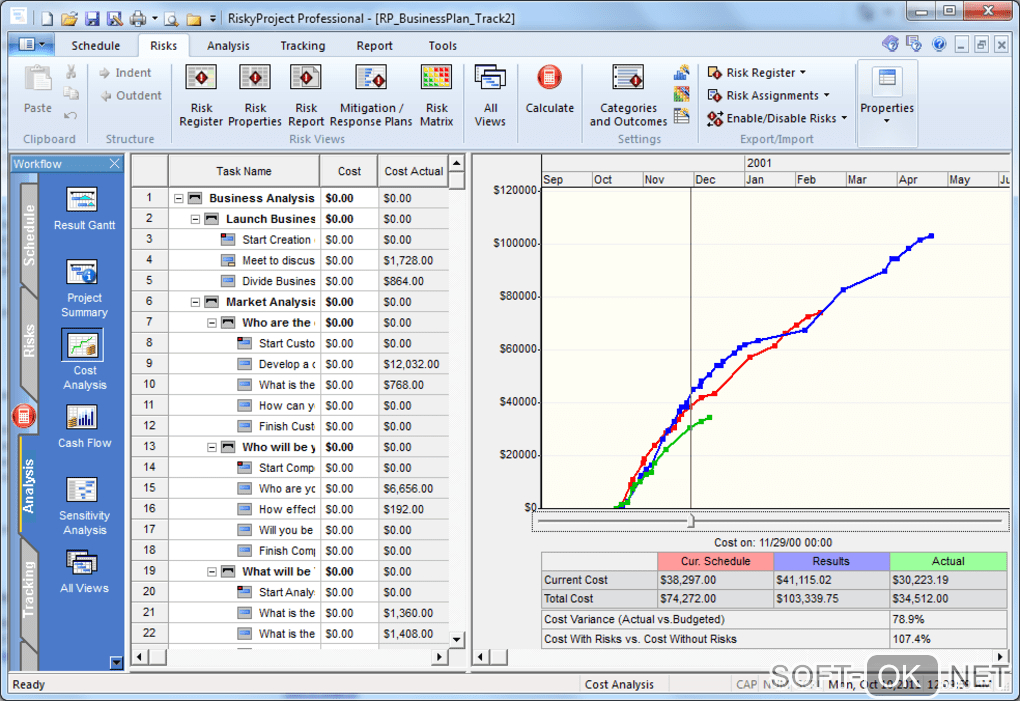Screen dimensions: 1020x701
Task: Open the application menu button
Action: point(31,44)
